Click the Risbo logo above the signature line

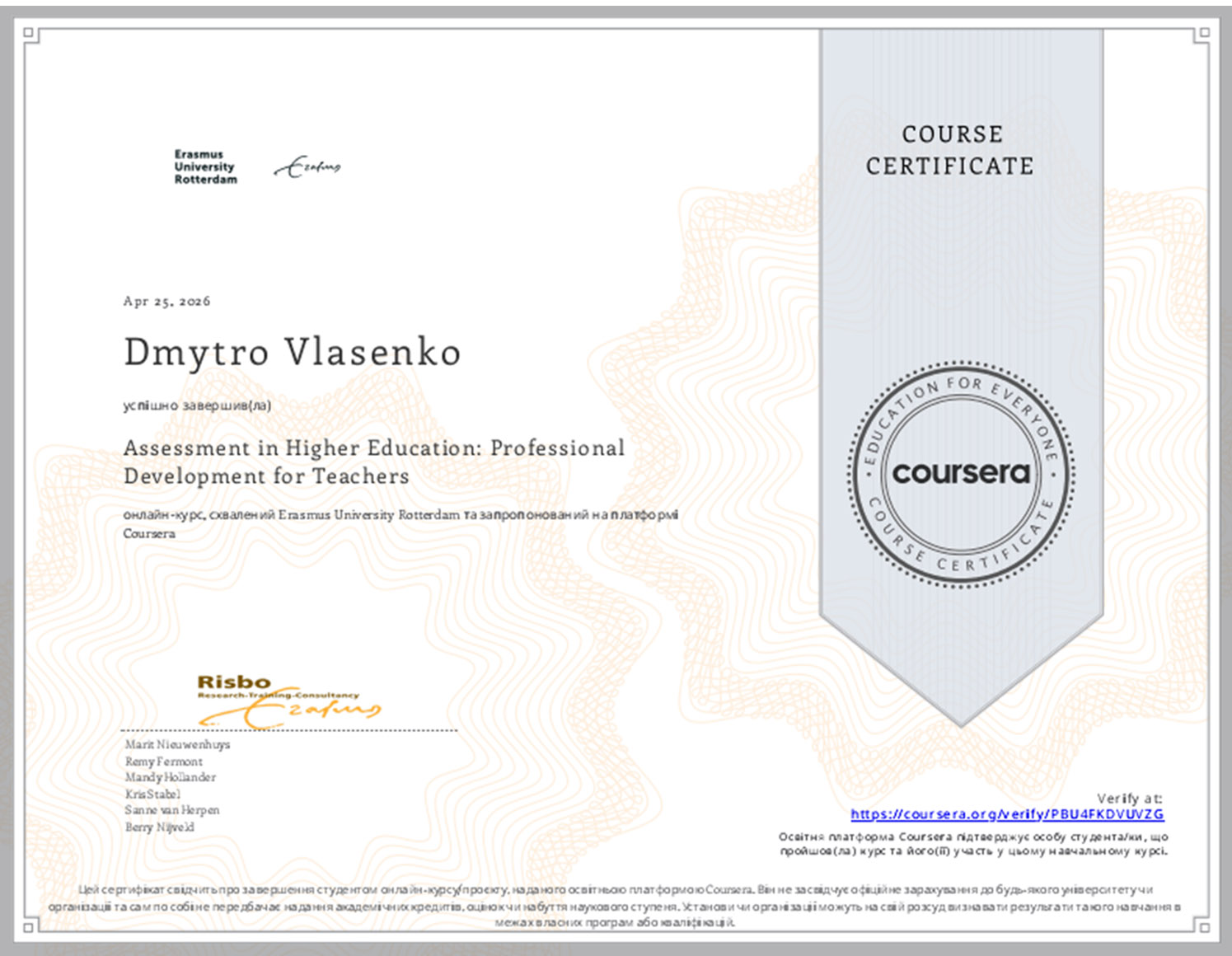[234, 682]
